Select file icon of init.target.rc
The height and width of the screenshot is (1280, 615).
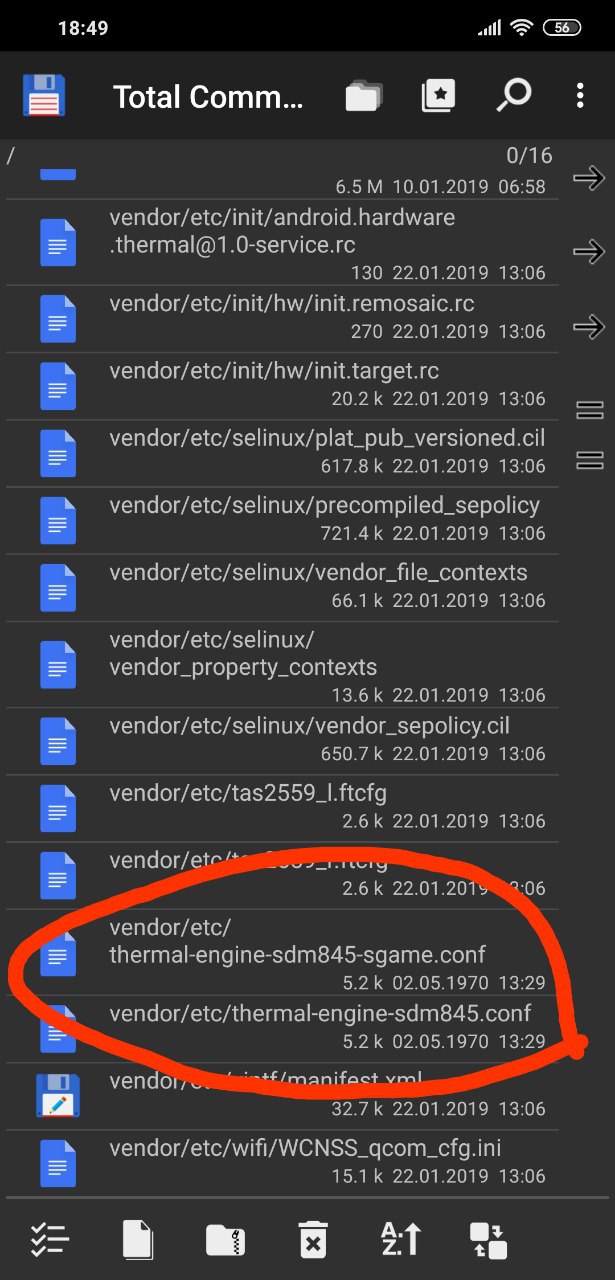tap(58, 386)
